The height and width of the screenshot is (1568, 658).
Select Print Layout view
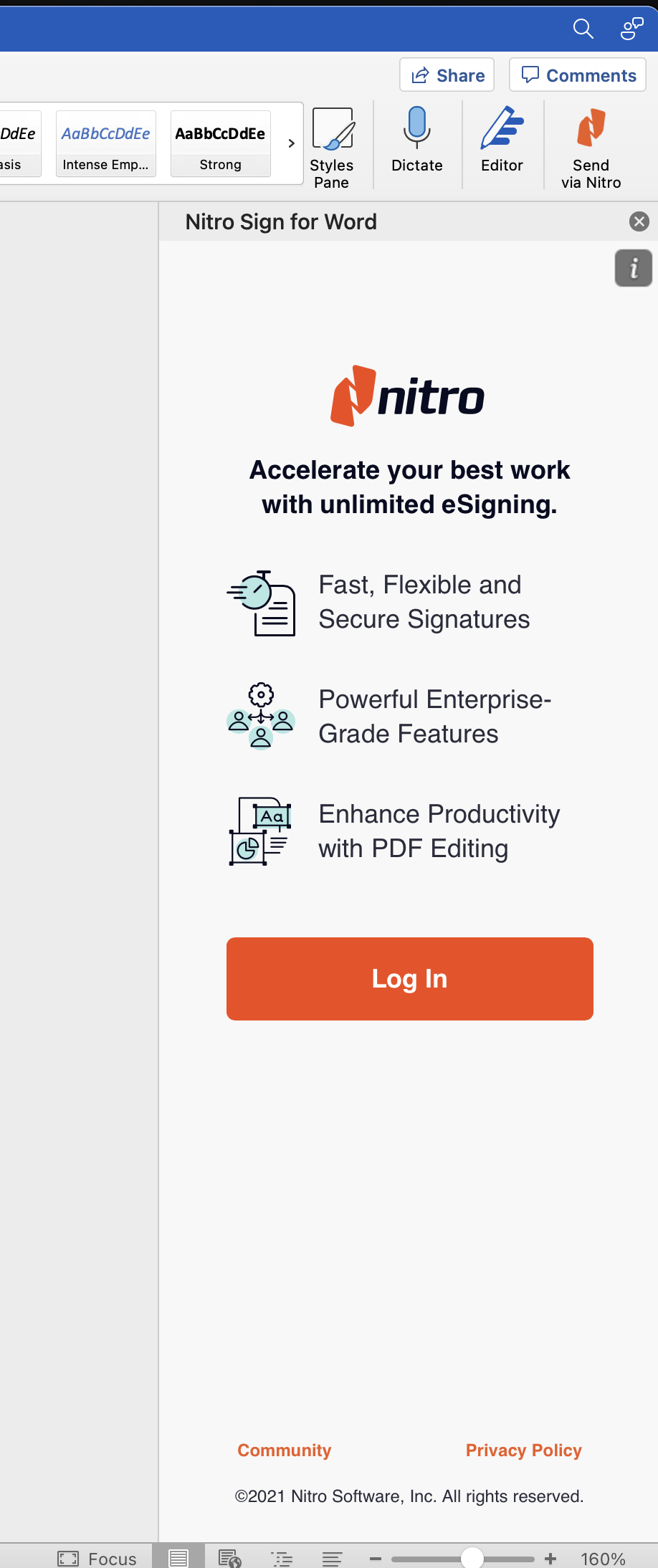pyautogui.click(x=178, y=1558)
